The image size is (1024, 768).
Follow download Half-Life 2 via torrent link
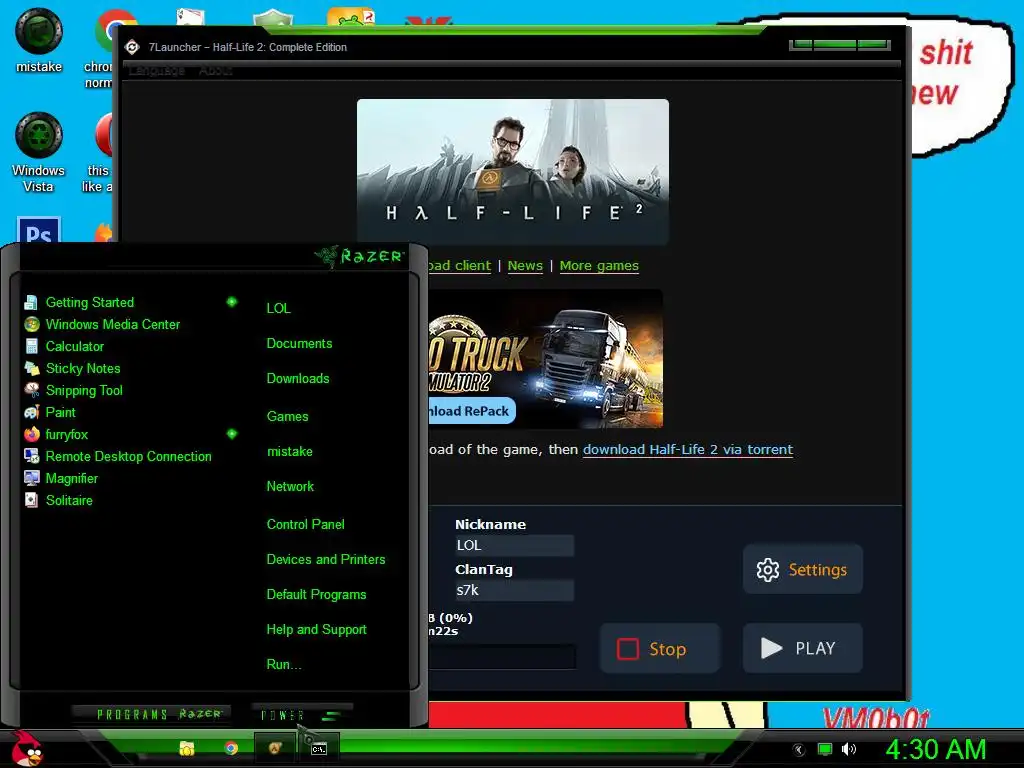click(x=688, y=449)
